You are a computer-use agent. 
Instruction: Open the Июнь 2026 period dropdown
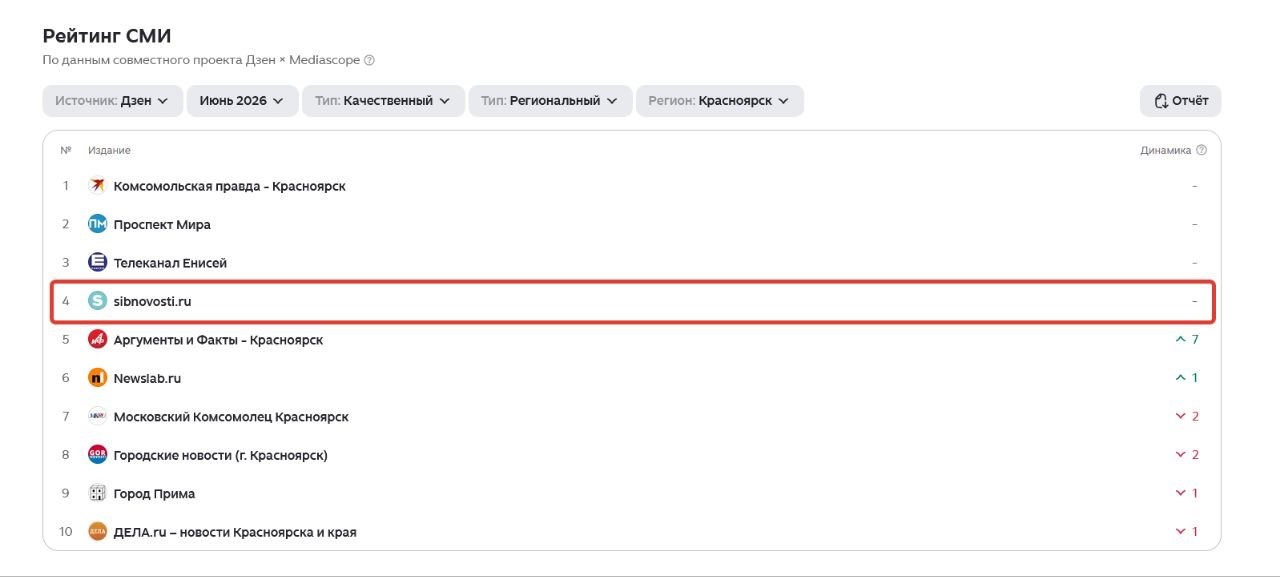243,100
